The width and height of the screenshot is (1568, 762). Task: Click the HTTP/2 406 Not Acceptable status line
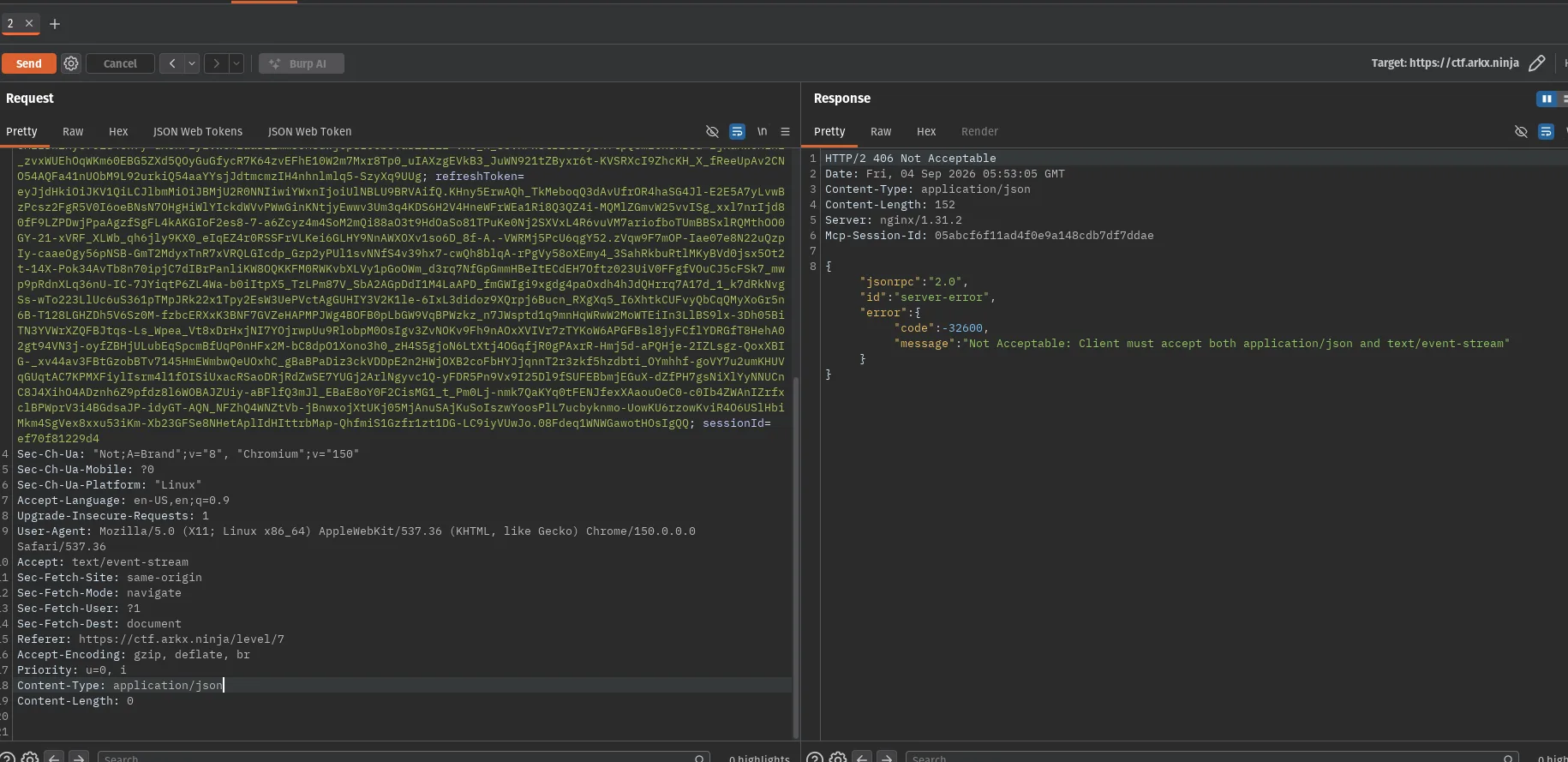(911, 159)
